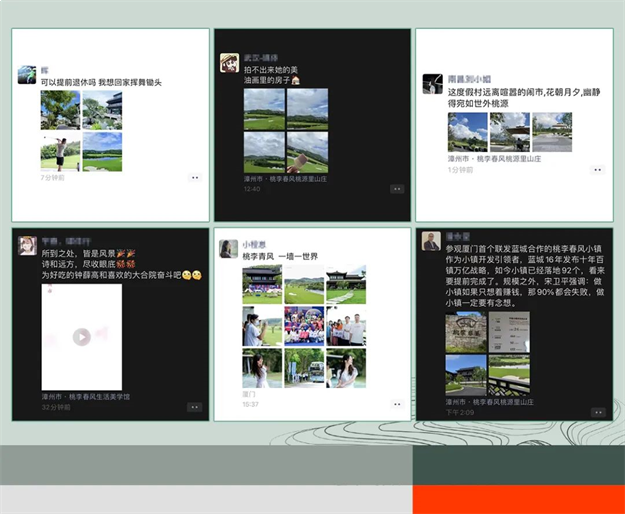Image resolution: width=625 pixels, height=514 pixels.
Task: Open the popsicle photo in the 油画里的房子 post
Action: tap(307, 152)
